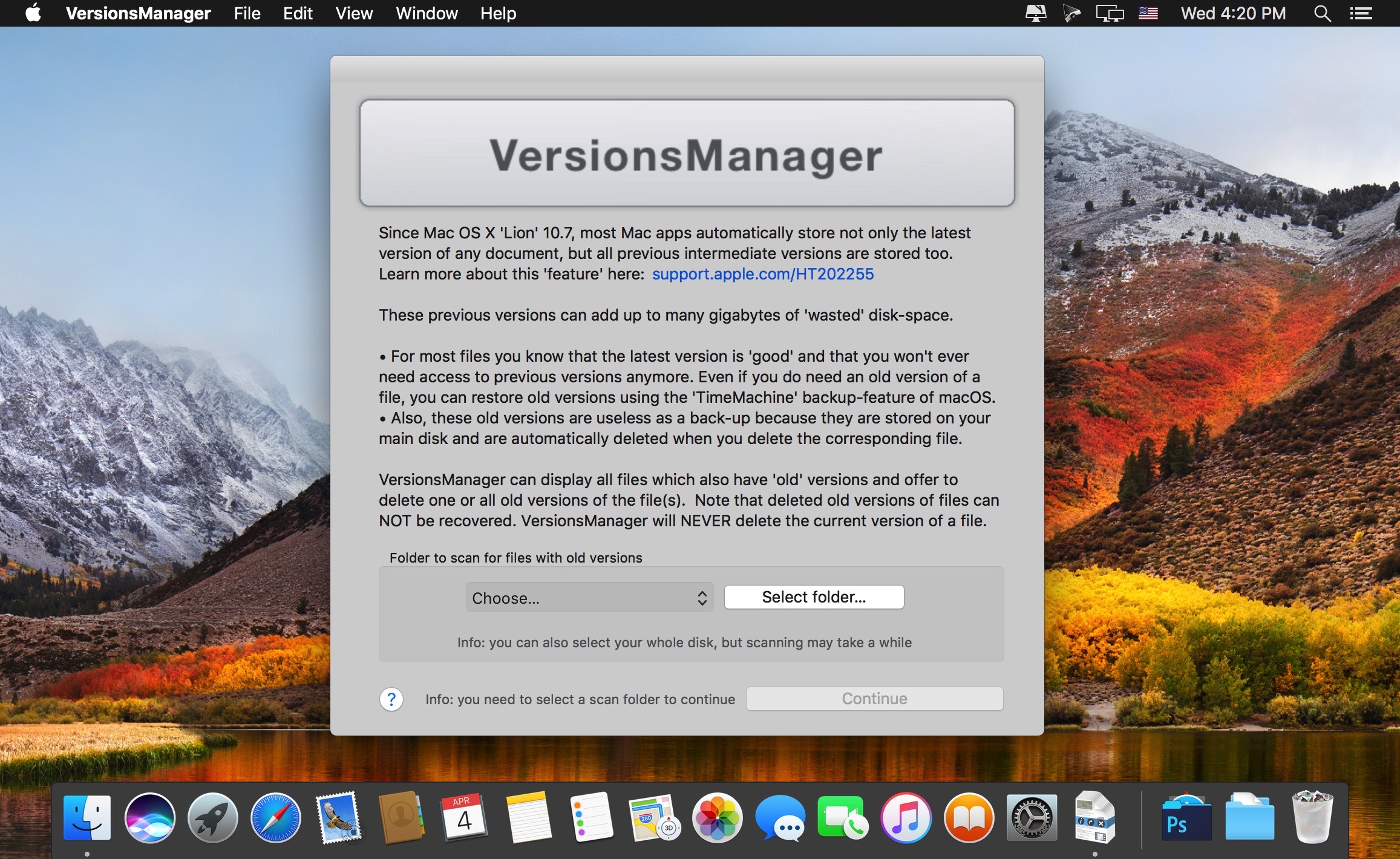1400x859 pixels.
Task: Open Safari from the Dock
Action: coord(276,818)
